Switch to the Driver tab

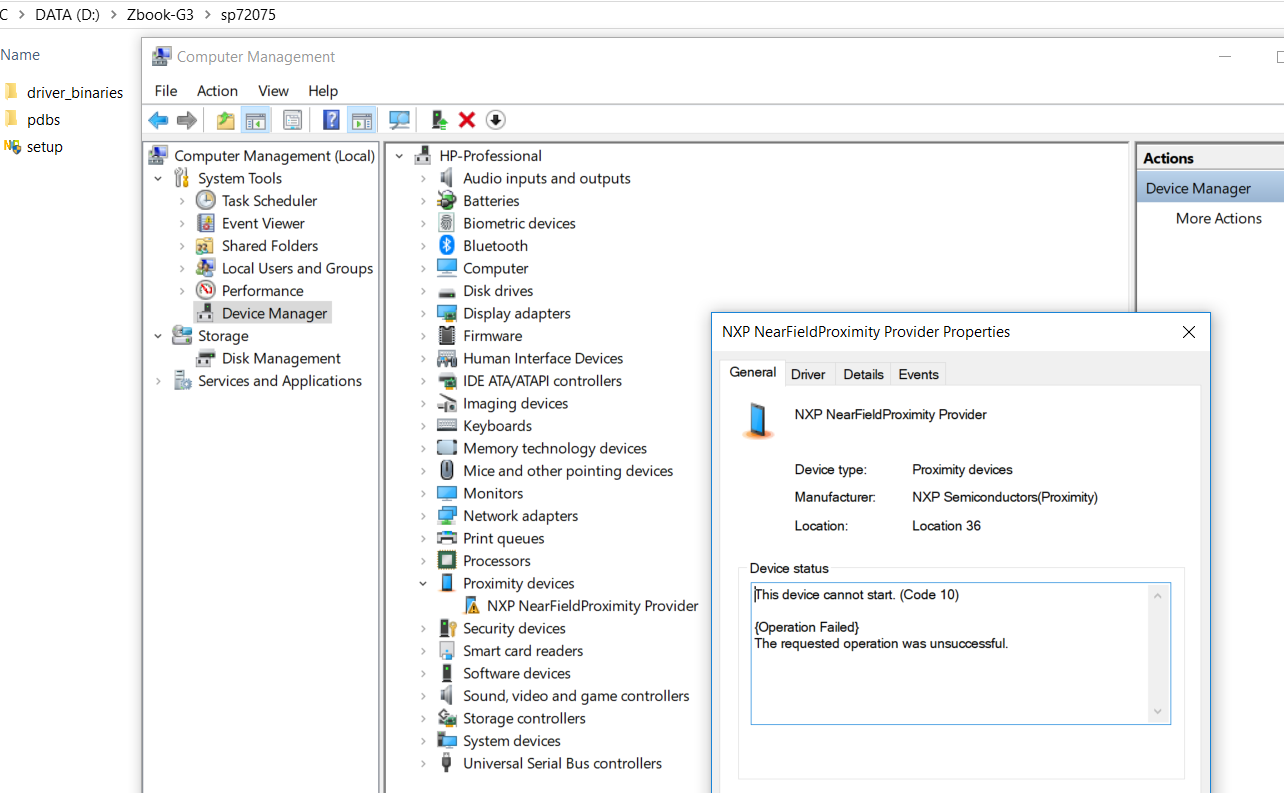(x=808, y=374)
